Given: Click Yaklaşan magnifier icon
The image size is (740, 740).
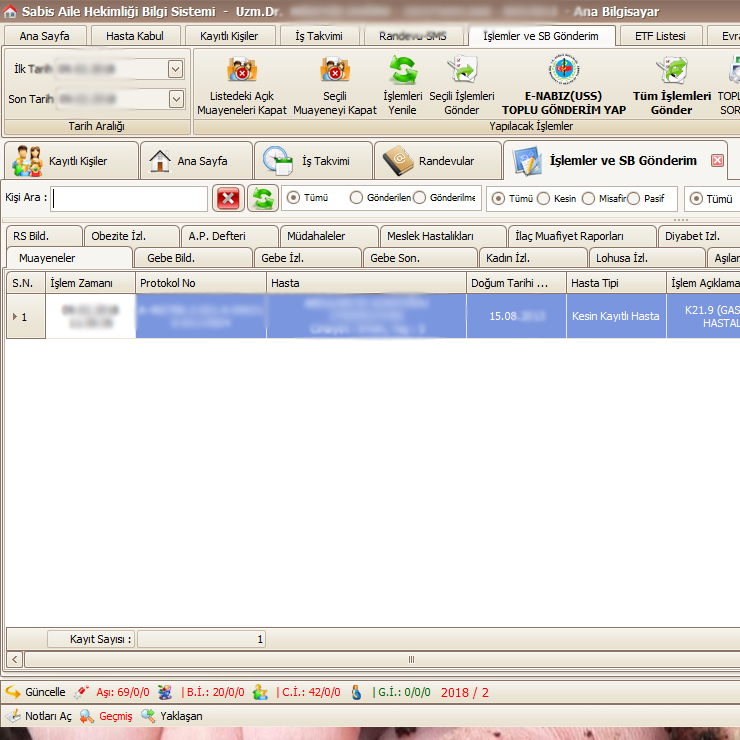Looking at the screenshot, I should (x=148, y=716).
